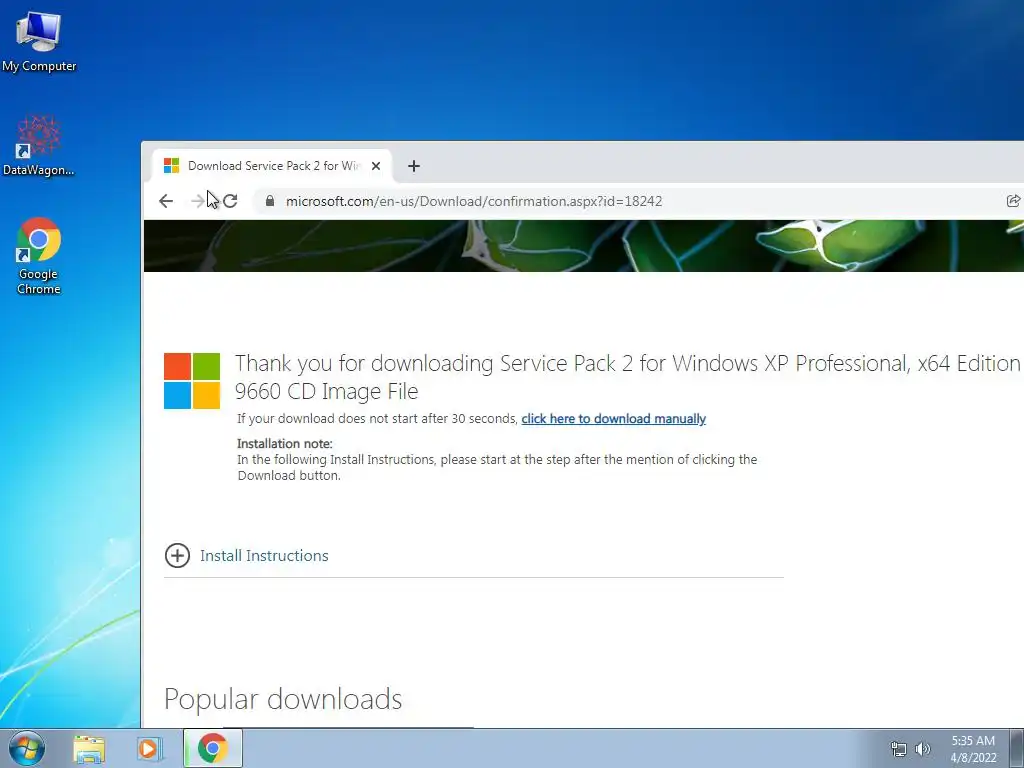Open the Windows Start menu orb
1024x768 pixels.
click(x=27, y=748)
